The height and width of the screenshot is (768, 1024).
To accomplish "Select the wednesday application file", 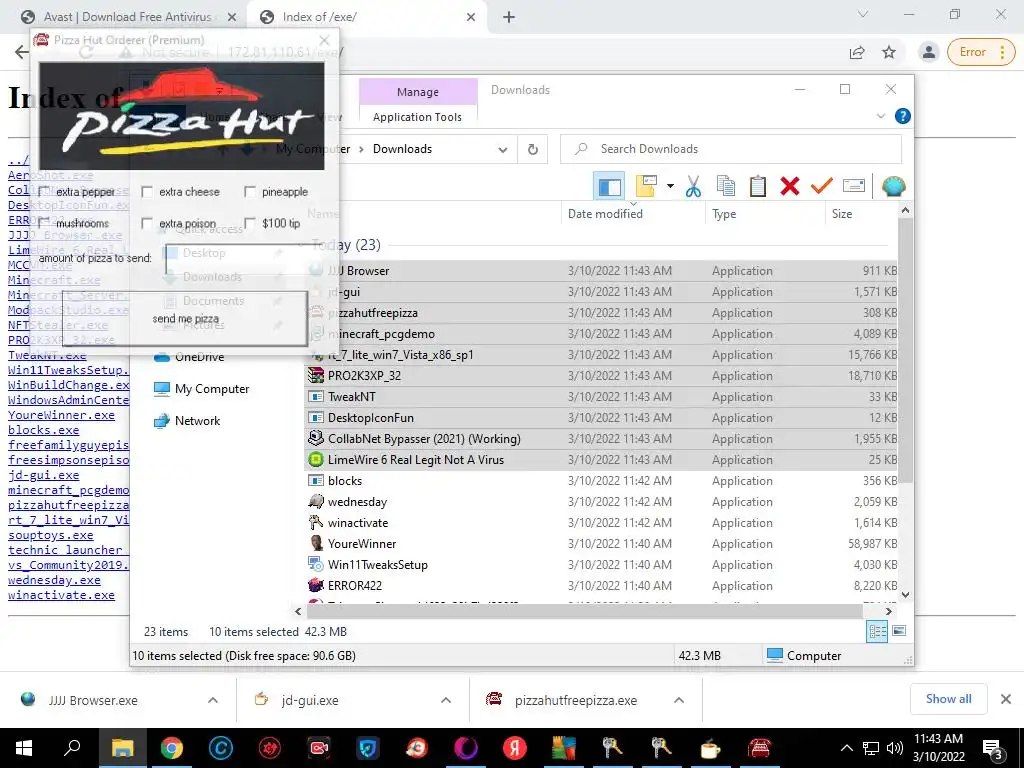I will tap(601, 502).
